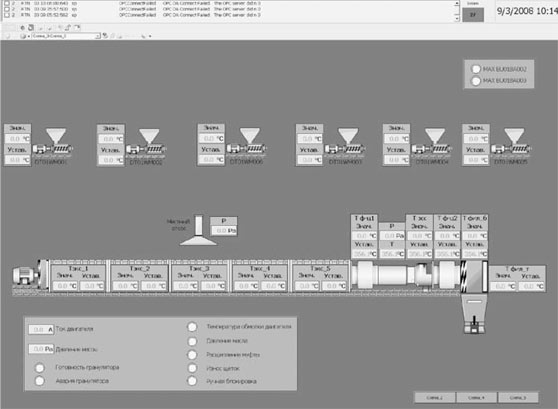Click the Схема_3 navigation button

[x=518, y=397]
